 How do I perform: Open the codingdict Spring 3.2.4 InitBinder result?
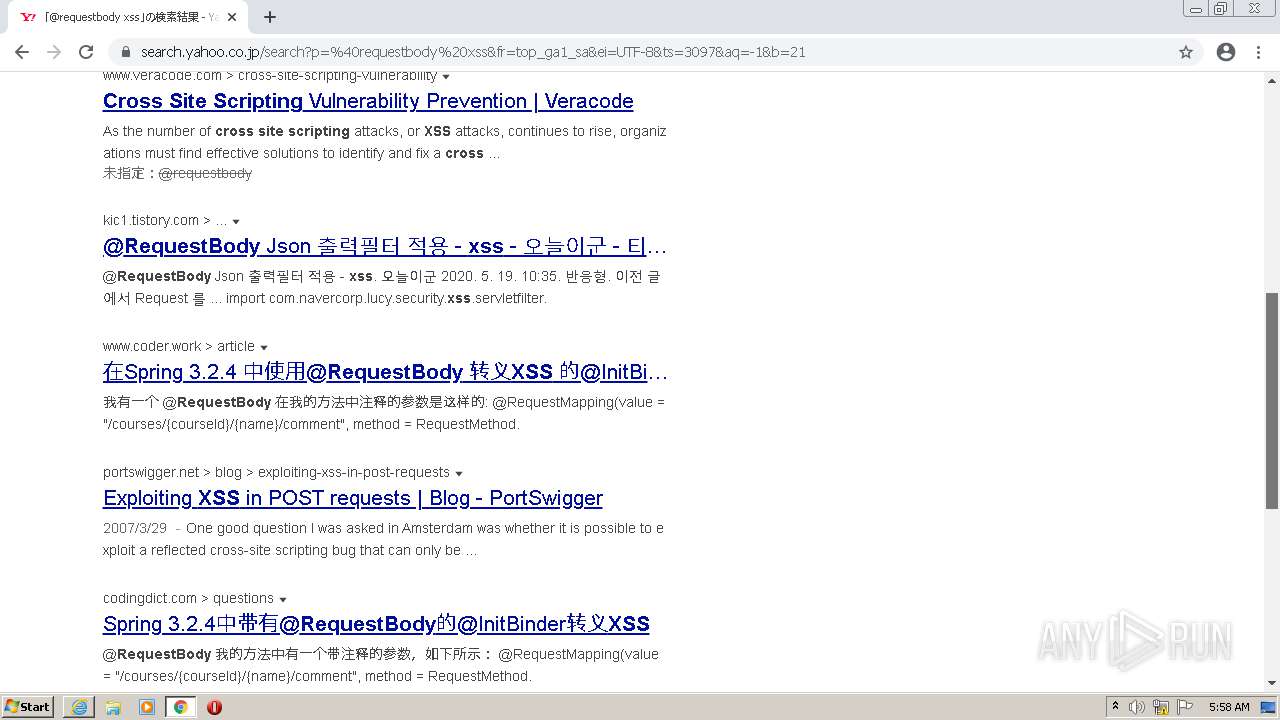[x=376, y=624]
